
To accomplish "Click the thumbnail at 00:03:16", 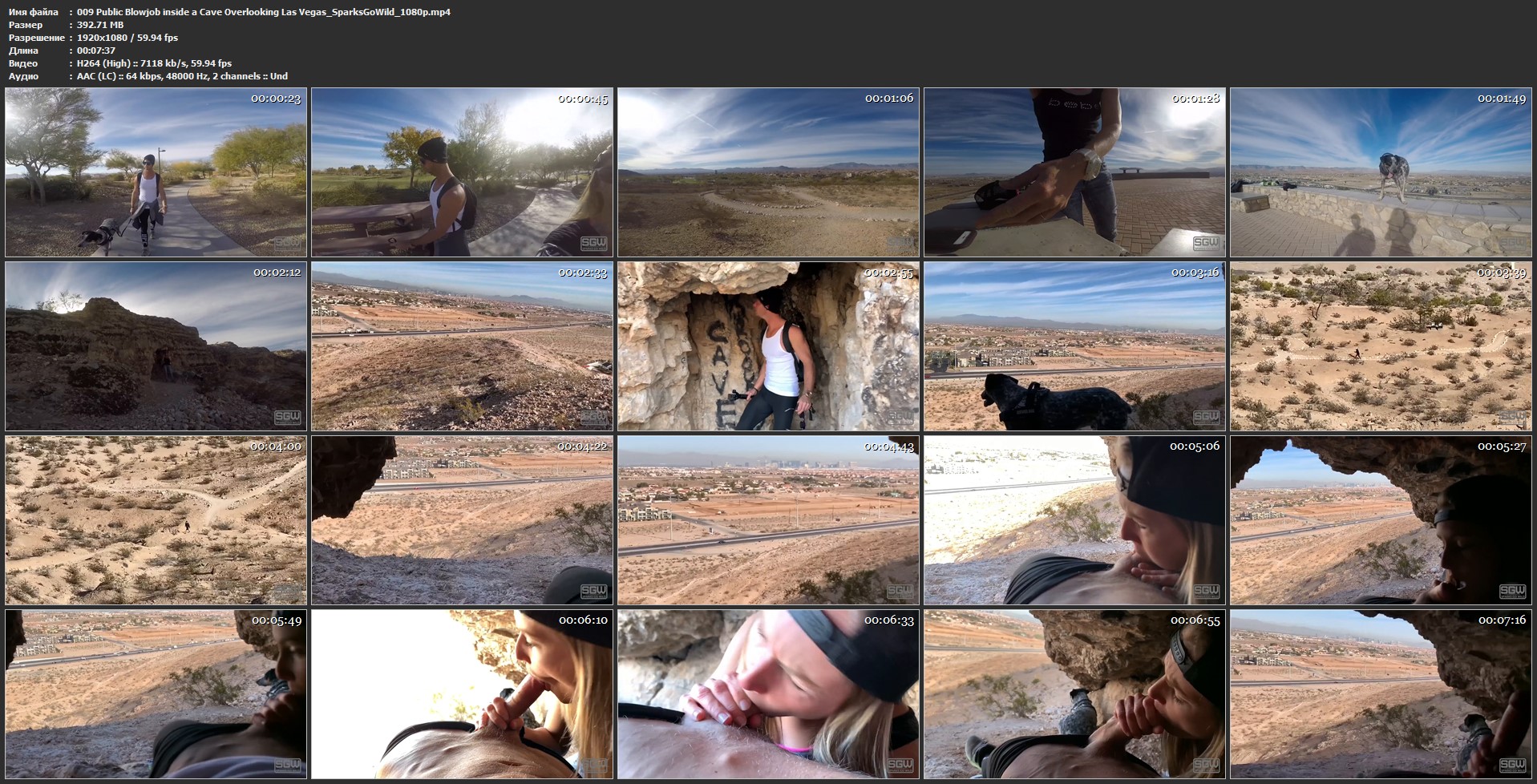I will pyautogui.click(x=1074, y=346).
